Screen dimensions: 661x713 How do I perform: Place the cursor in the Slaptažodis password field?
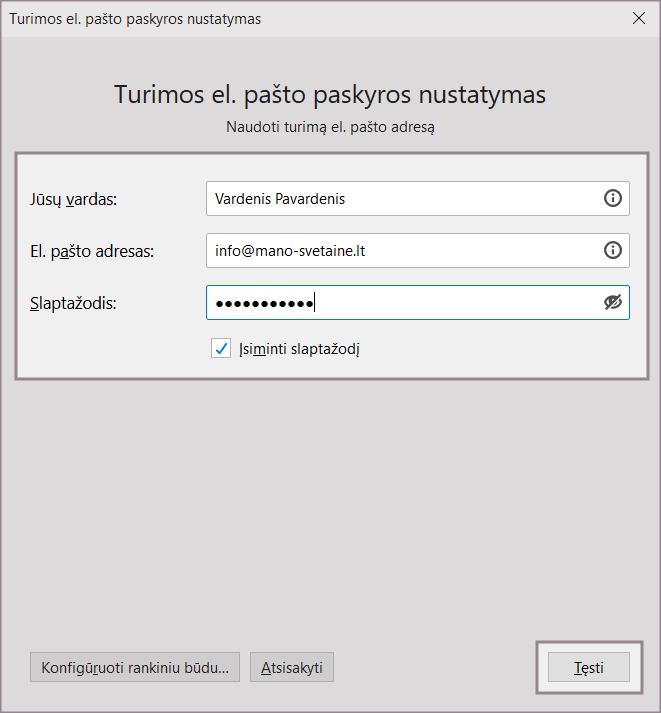[450, 302]
